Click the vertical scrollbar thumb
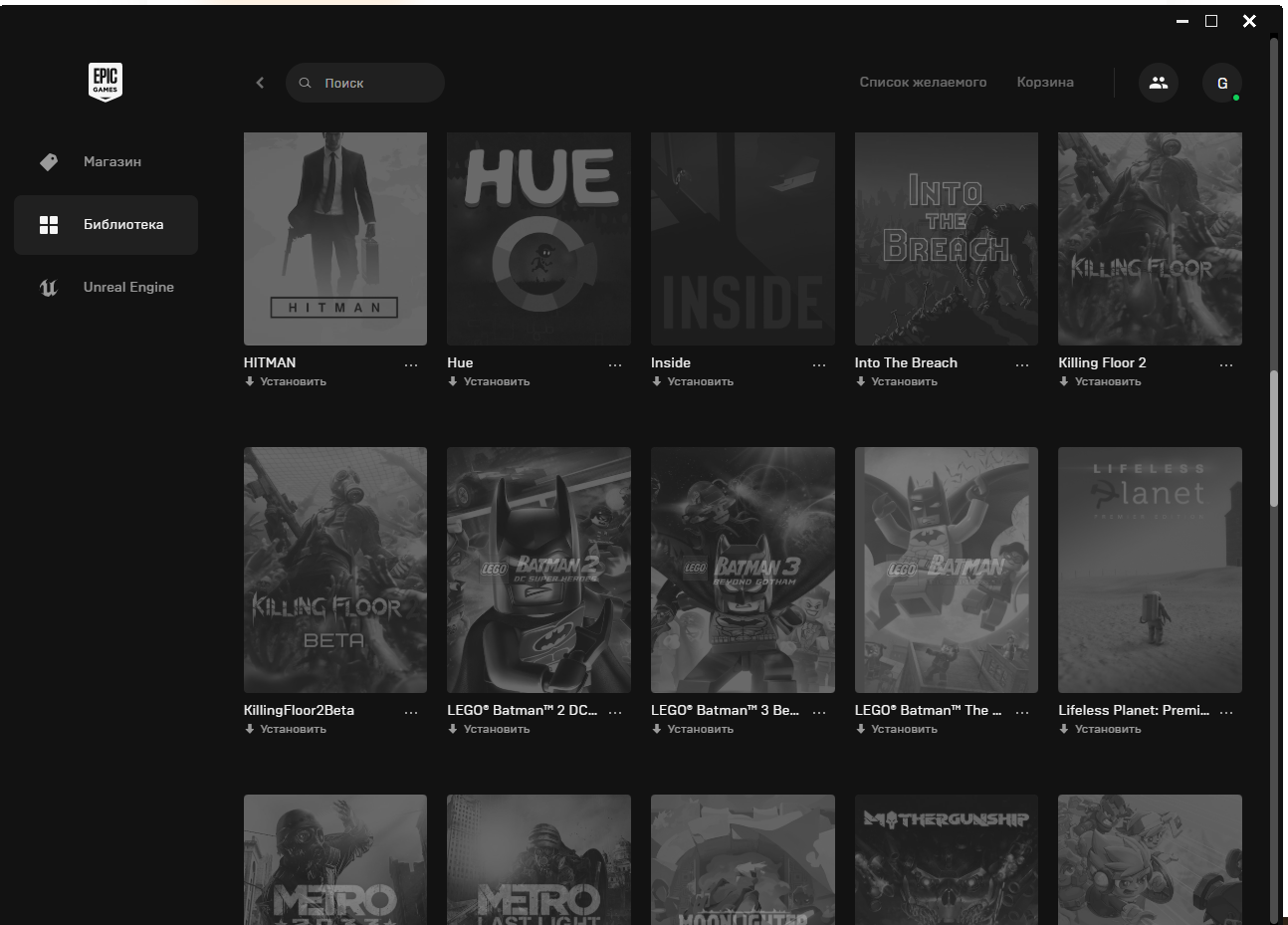The width and height of the screenshot is (1288, 925). click(1273, 439)
